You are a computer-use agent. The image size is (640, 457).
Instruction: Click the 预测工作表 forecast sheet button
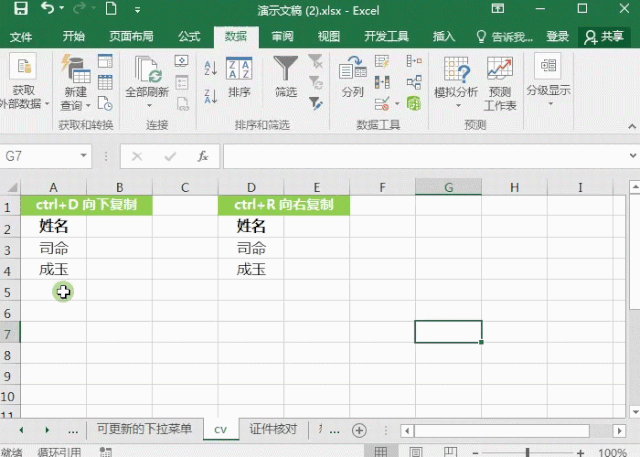pyautogui.click(x=500, y=84)
